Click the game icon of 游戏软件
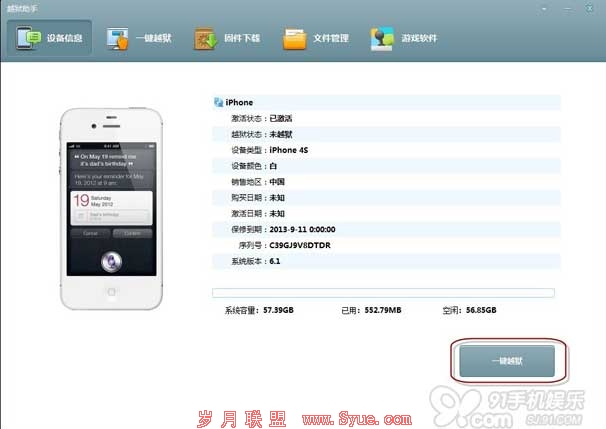 [382, 39]
